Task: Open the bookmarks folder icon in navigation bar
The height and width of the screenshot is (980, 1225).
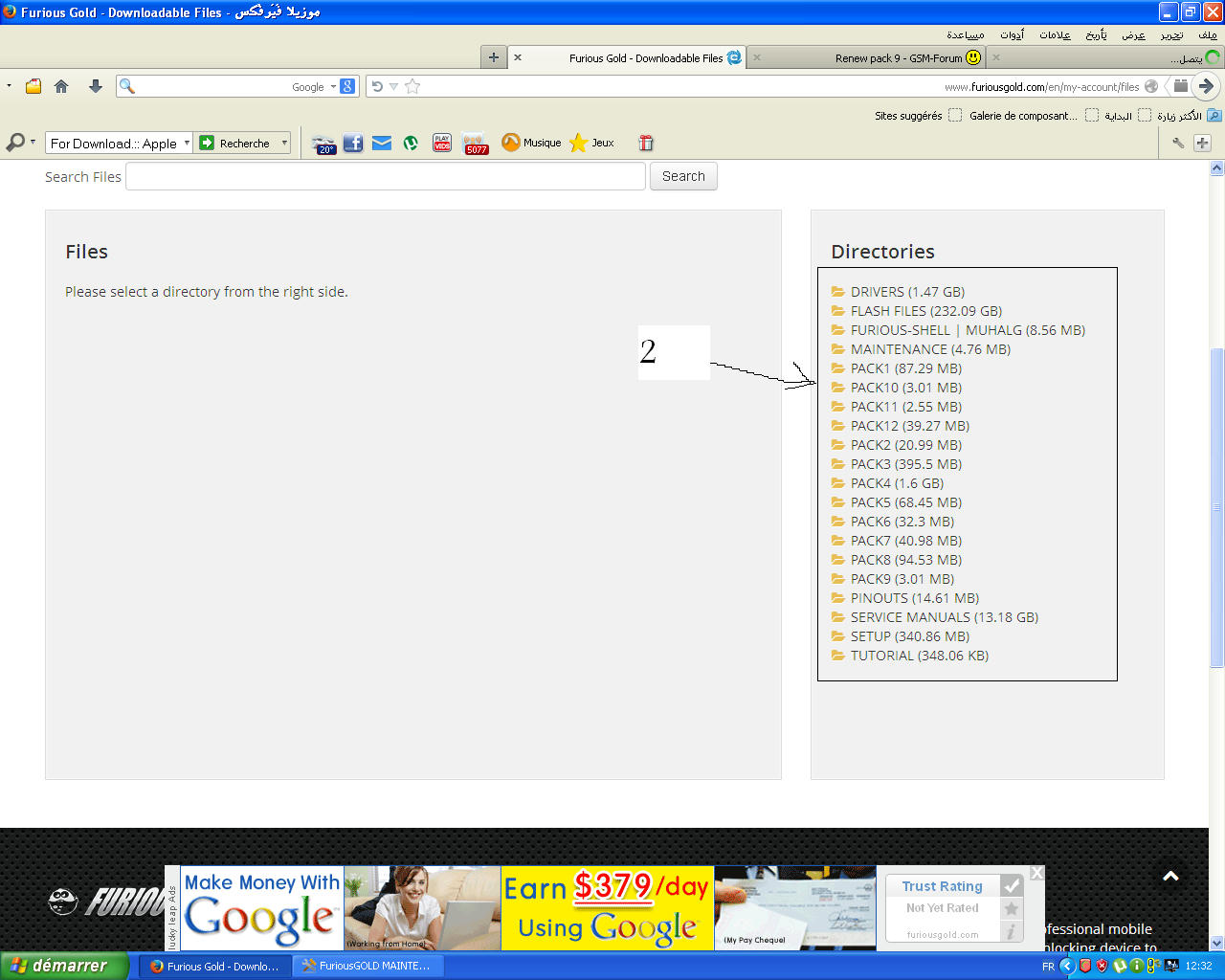Action: pos(33,86)
